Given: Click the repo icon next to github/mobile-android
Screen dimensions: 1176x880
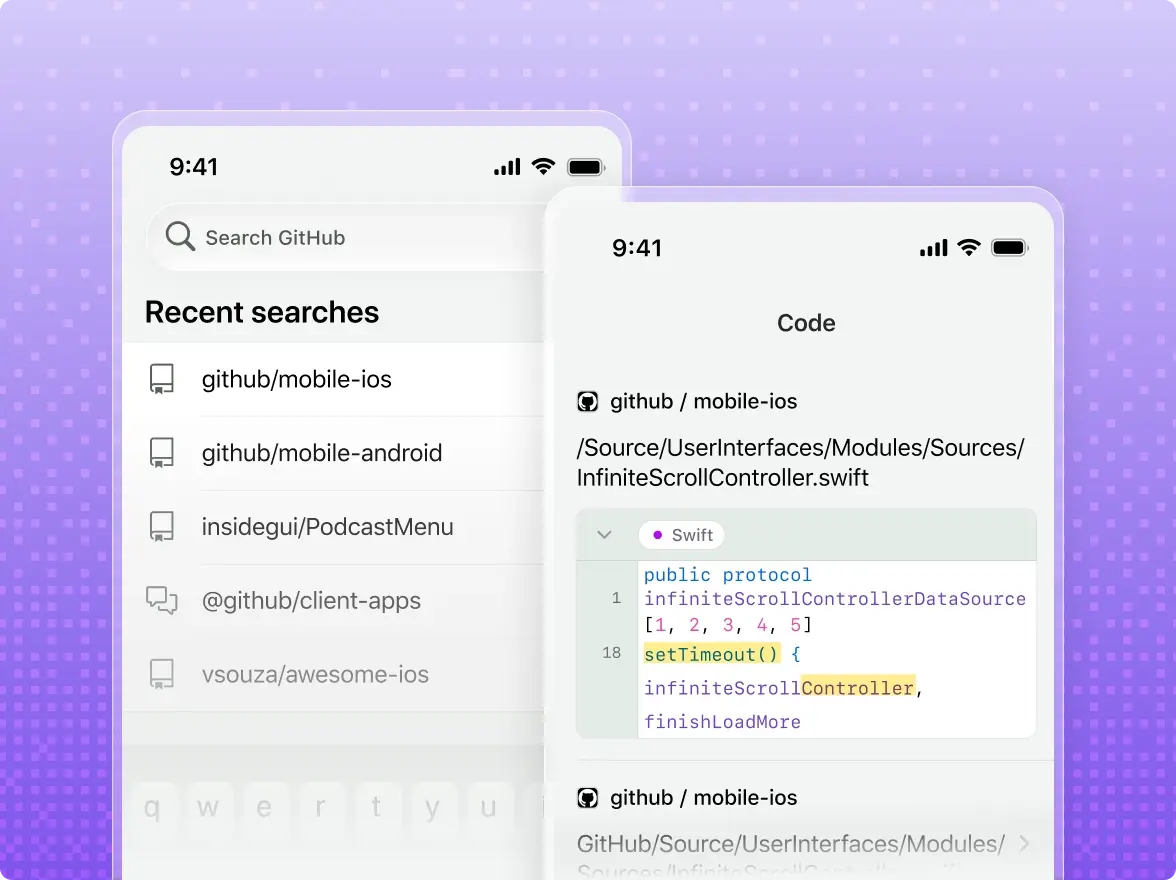Looking at the screenshot, I should (x=161, y=452).
